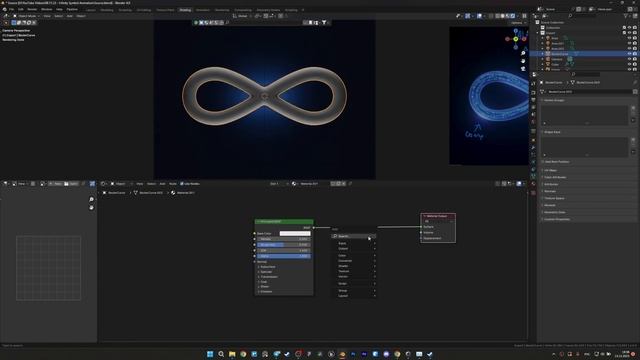Open the File menu
Screen dimensions: 640x360
11,9
